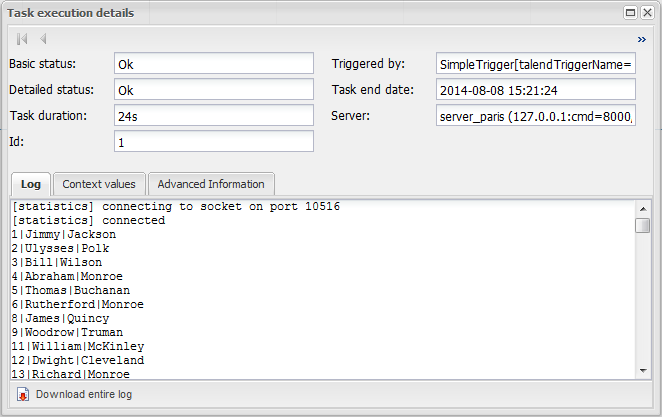Focus the Task duration field

213,116
